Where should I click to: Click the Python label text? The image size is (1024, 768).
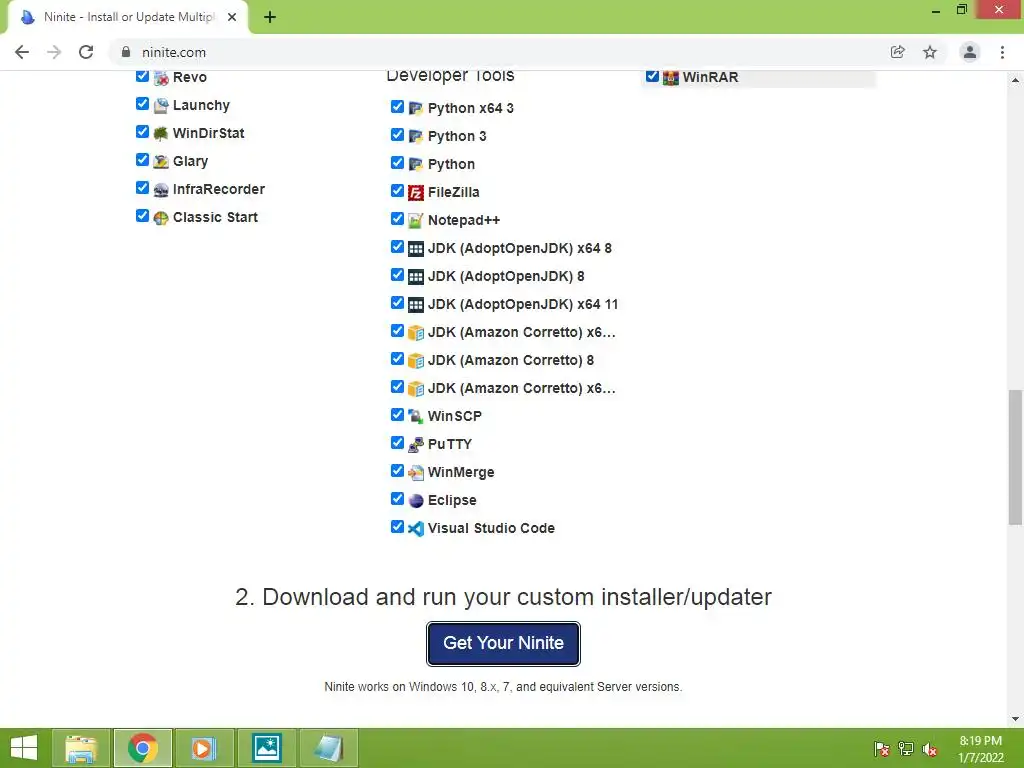point(451,164)
